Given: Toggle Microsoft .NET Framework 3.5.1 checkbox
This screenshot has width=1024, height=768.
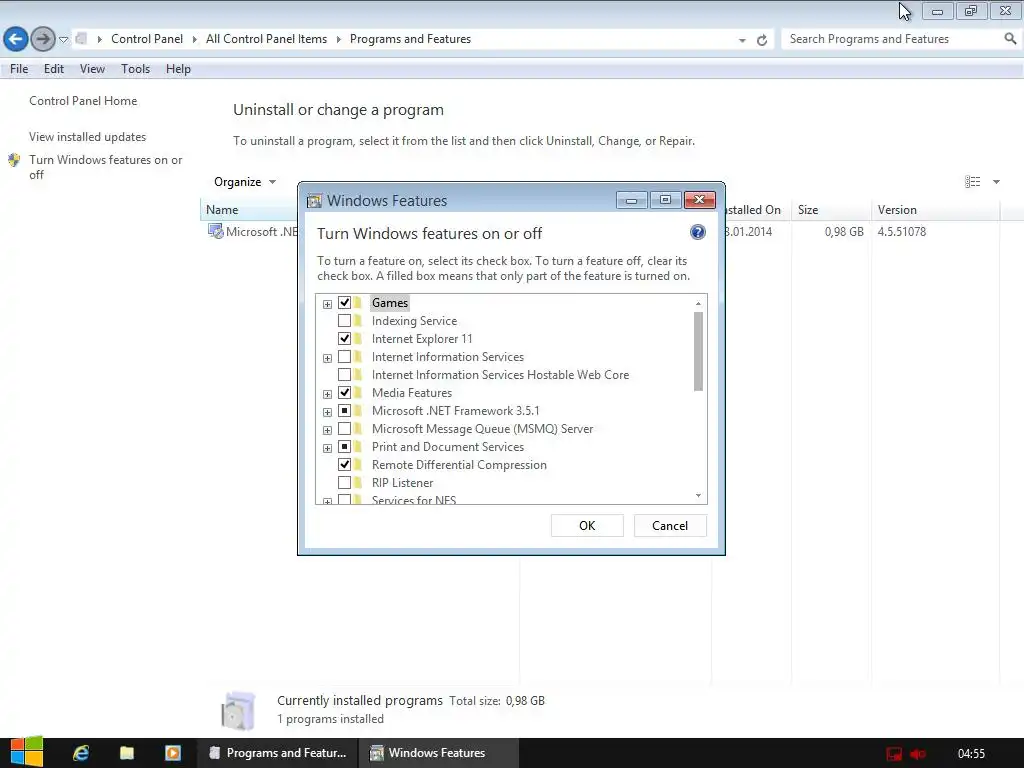Looking at the screenshot, I should pyautogui.click(x=344, y=410).
